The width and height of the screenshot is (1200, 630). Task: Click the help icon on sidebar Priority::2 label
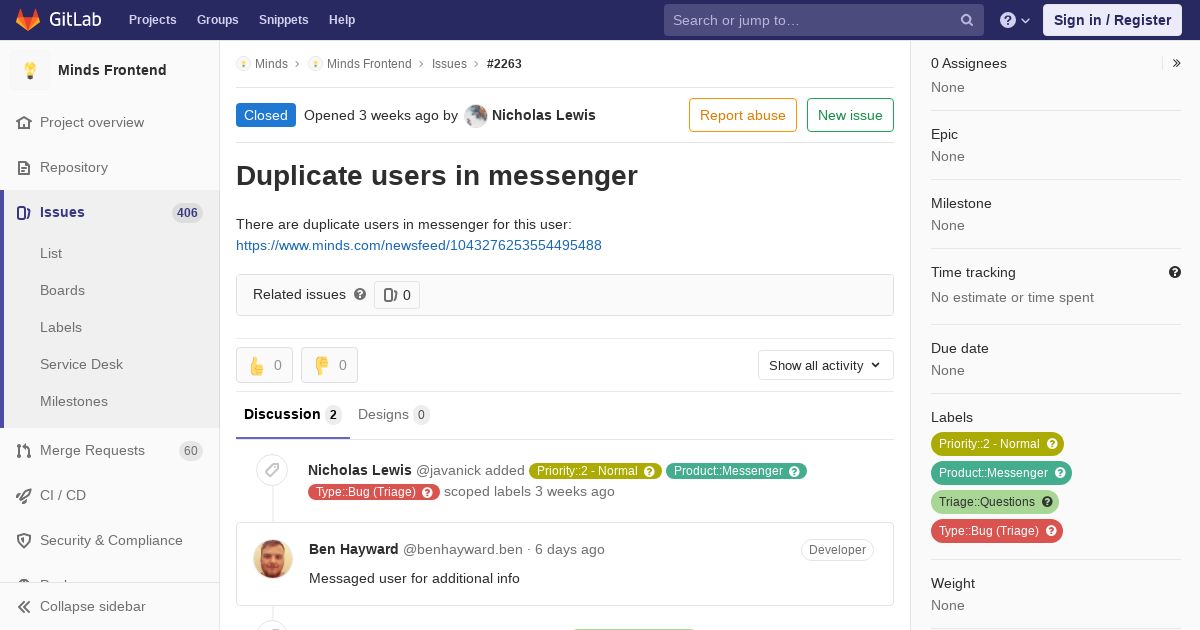coord(1052,444)
